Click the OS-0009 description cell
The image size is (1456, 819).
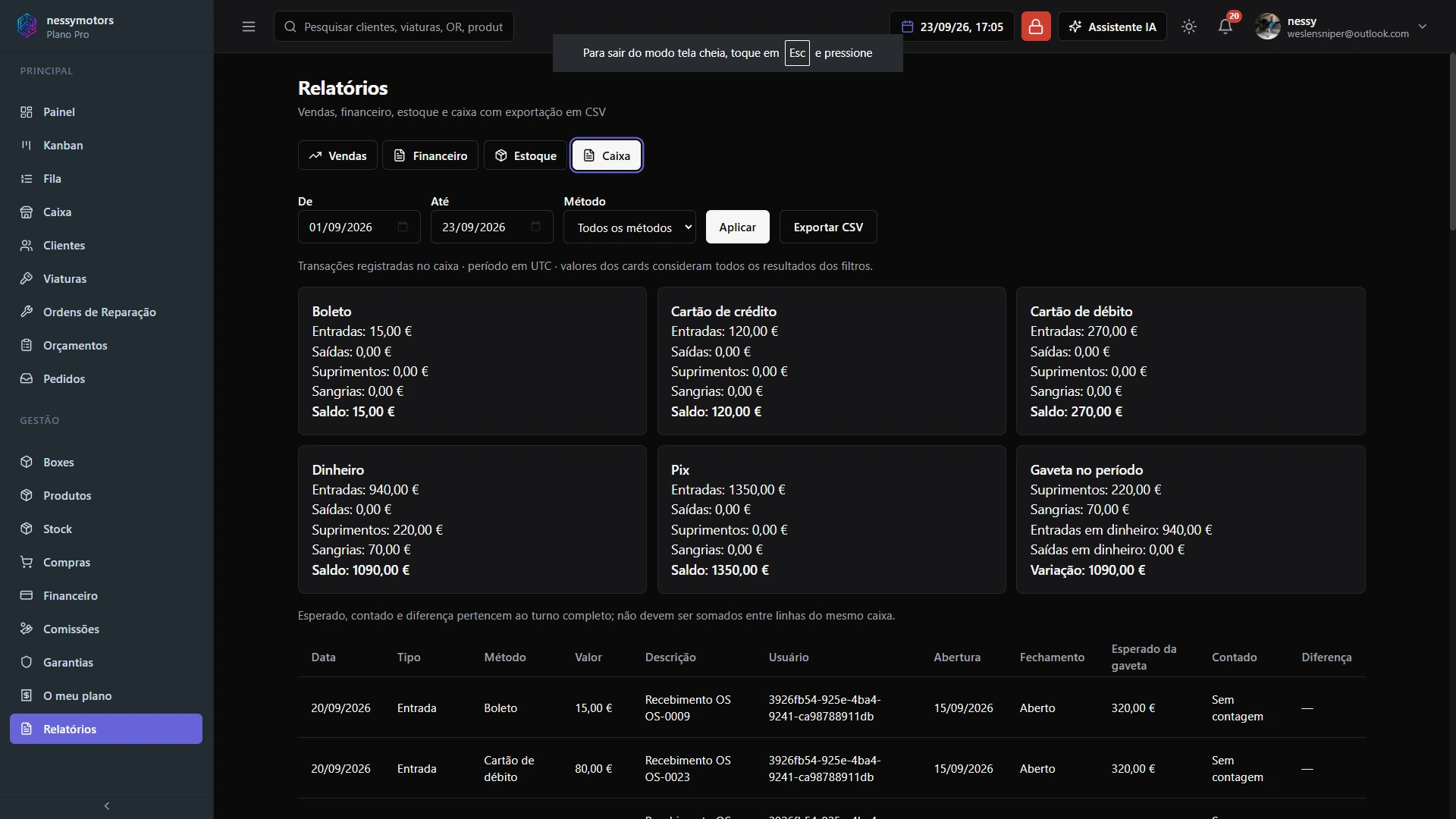pos(688,708)
